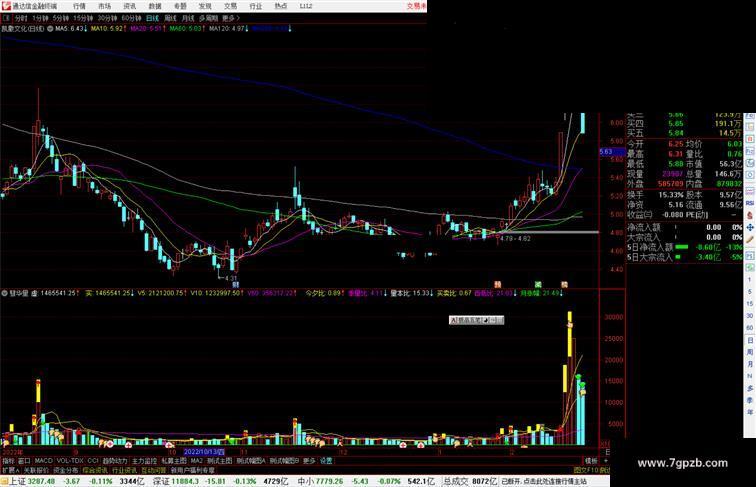Switch indicator to 主力监控
756x487 pixels.
pos(144,461)
